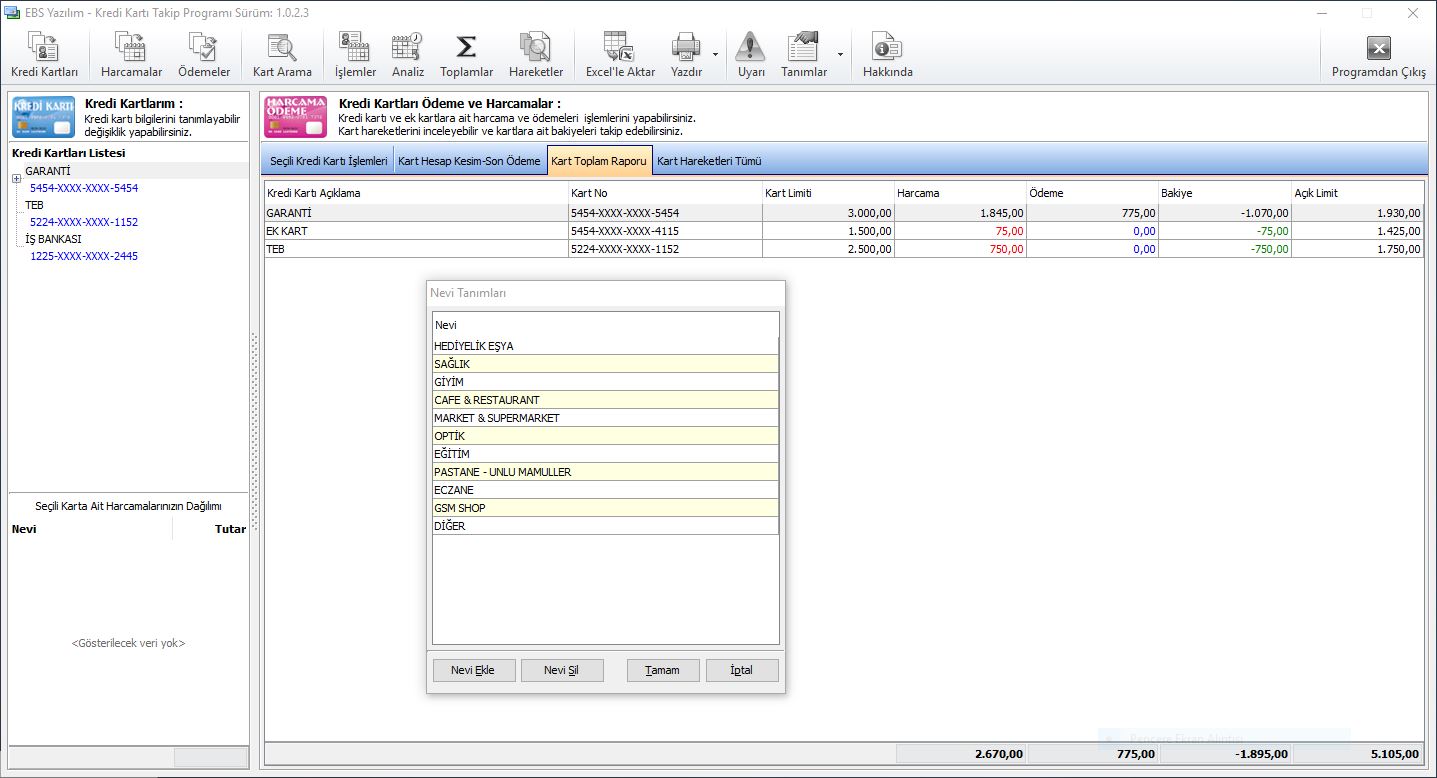This screenshot has width=1437, height=778.
Task: Select İŞ BANKASI in card list
Action: point(54,239)
